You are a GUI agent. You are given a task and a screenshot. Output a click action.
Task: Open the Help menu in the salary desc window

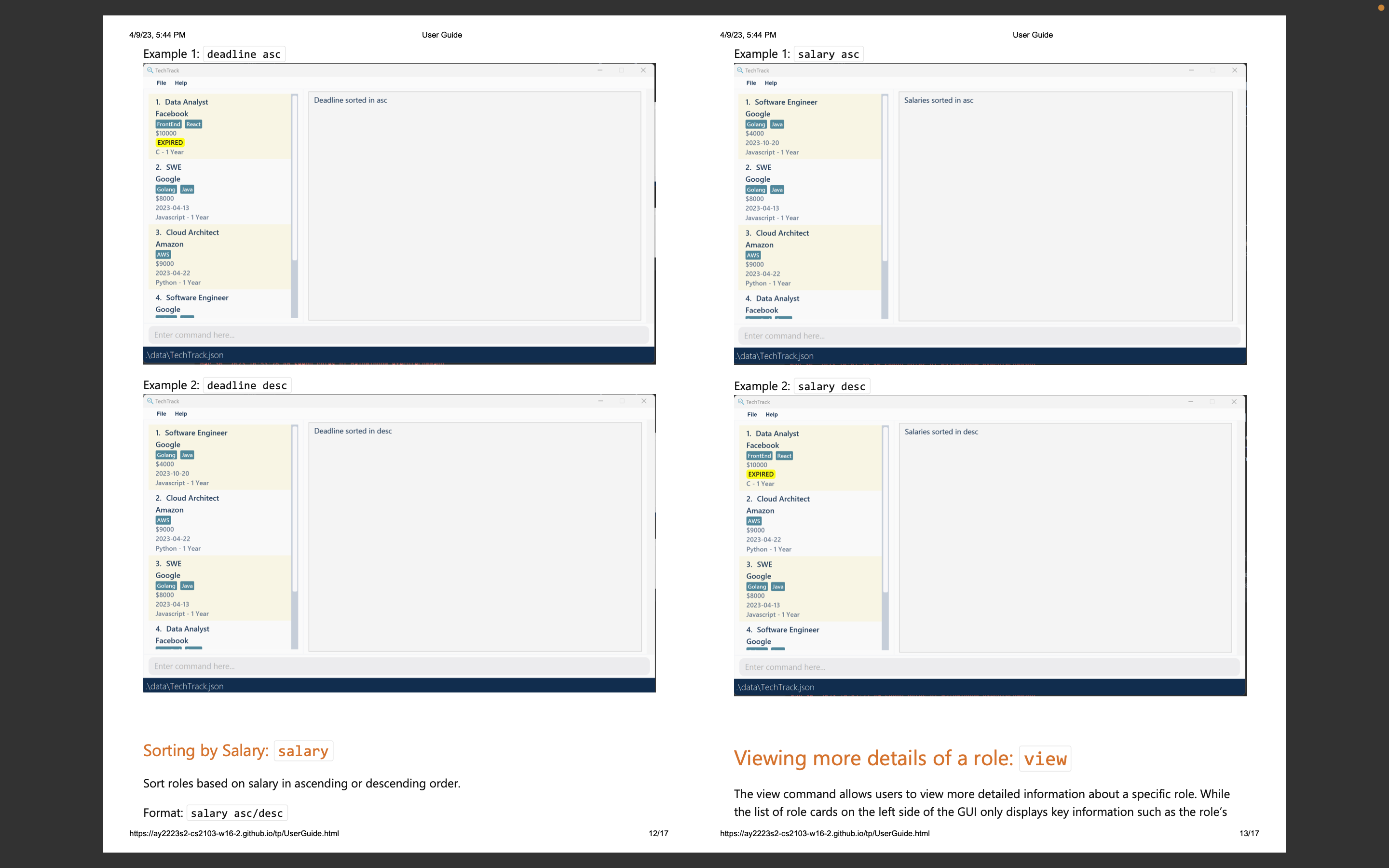tap(771, 415)
